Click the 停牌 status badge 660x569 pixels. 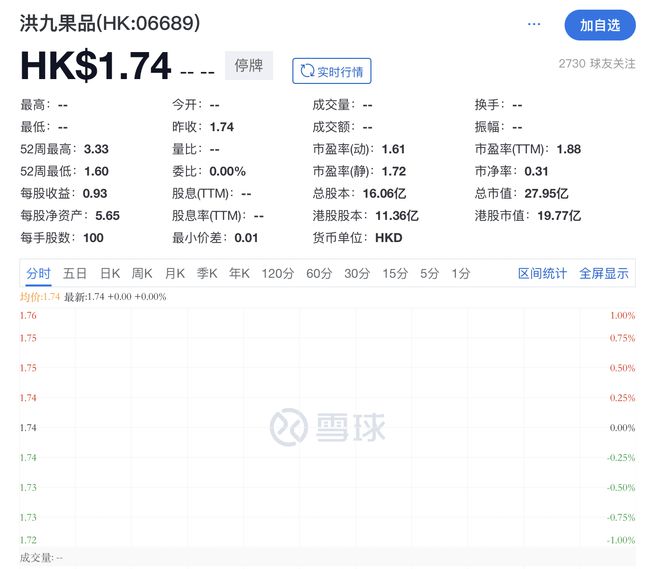tap(249, 66)
